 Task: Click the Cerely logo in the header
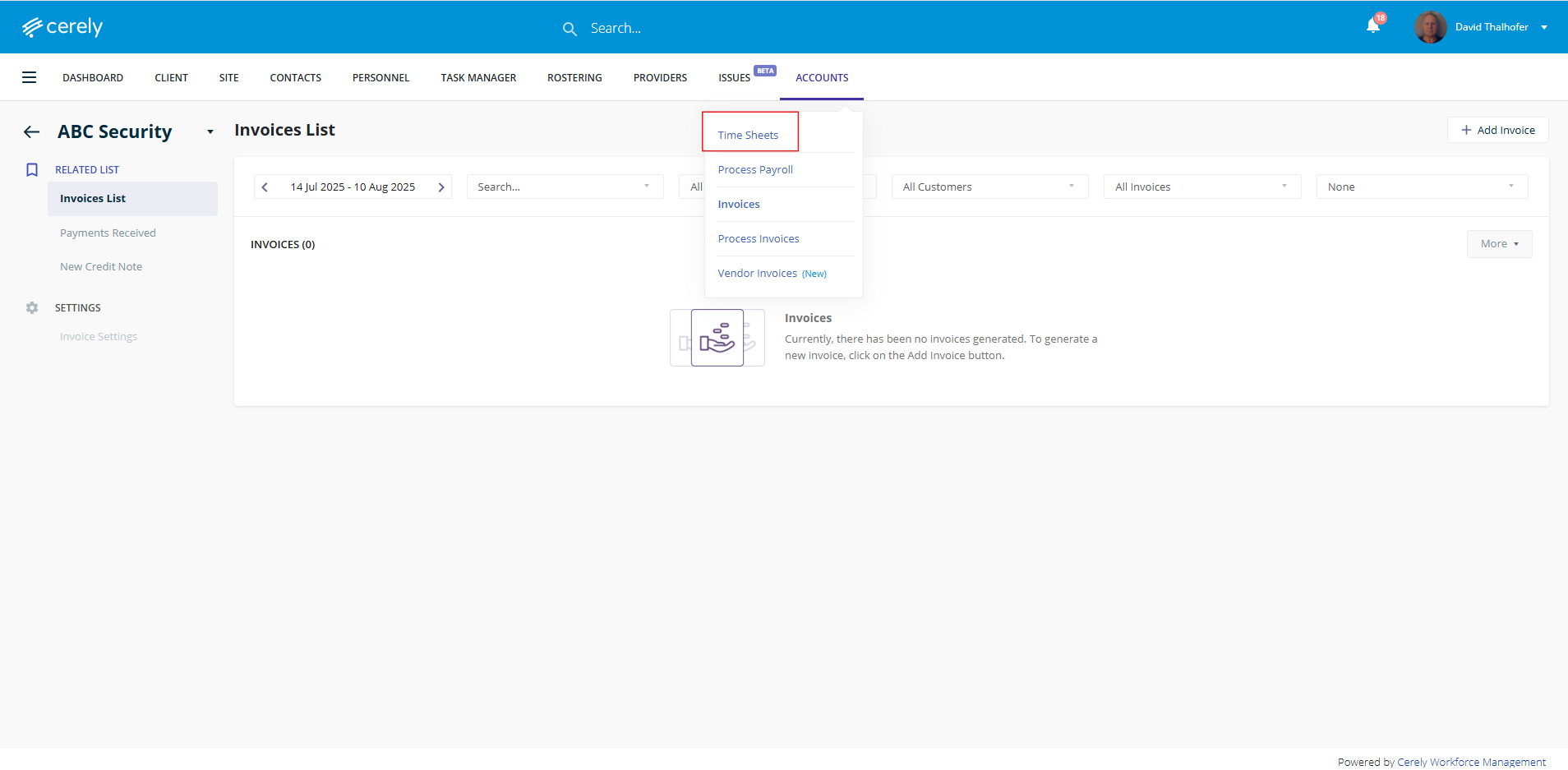tap(62, 27)
